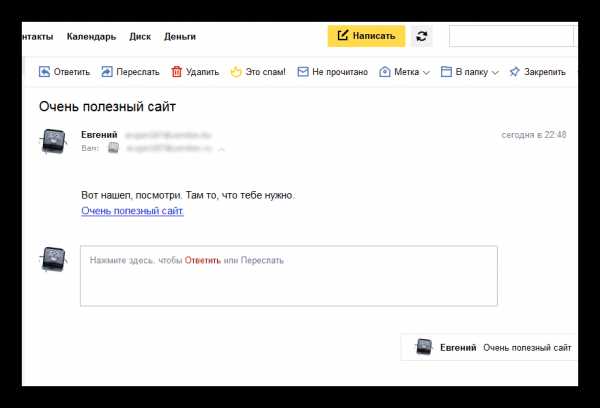Click sender Евгений's avatar in message header

[54, 141]
